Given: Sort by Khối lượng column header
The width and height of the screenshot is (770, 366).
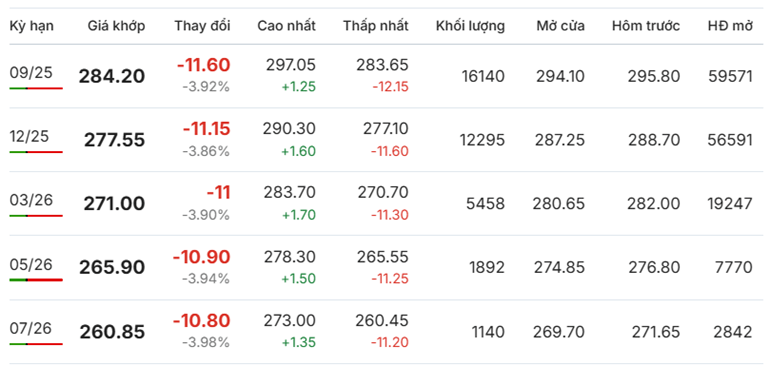Looking at the screenshot, I should tap(470, 27).
